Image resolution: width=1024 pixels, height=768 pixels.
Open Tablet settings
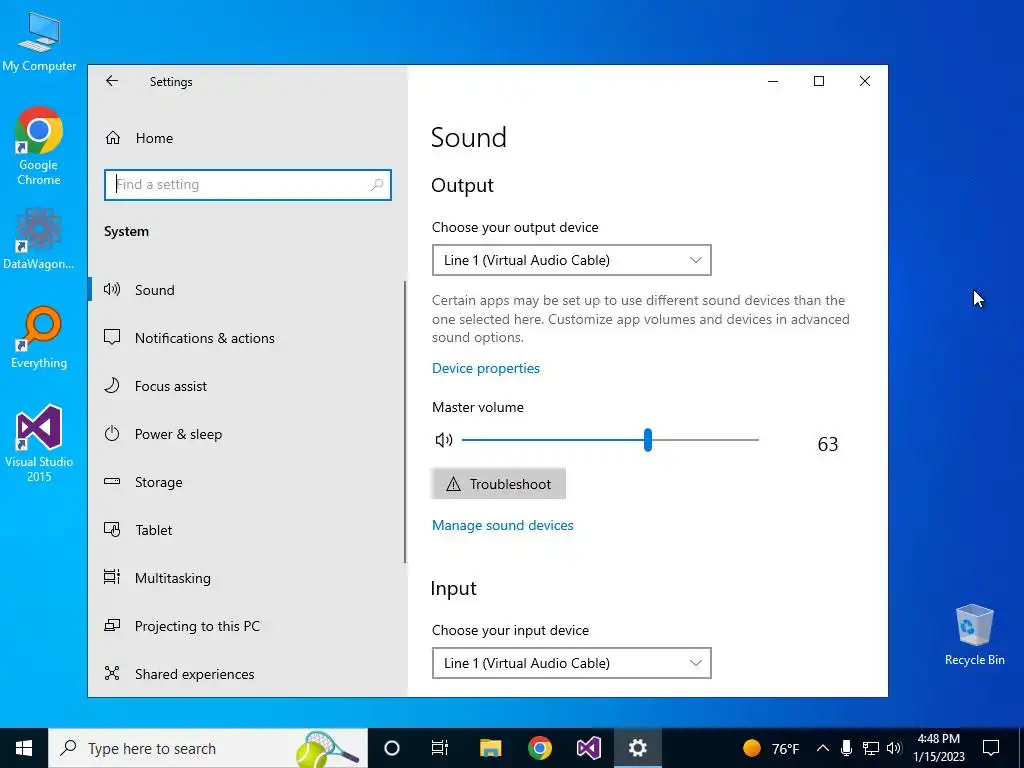(246, 530)
